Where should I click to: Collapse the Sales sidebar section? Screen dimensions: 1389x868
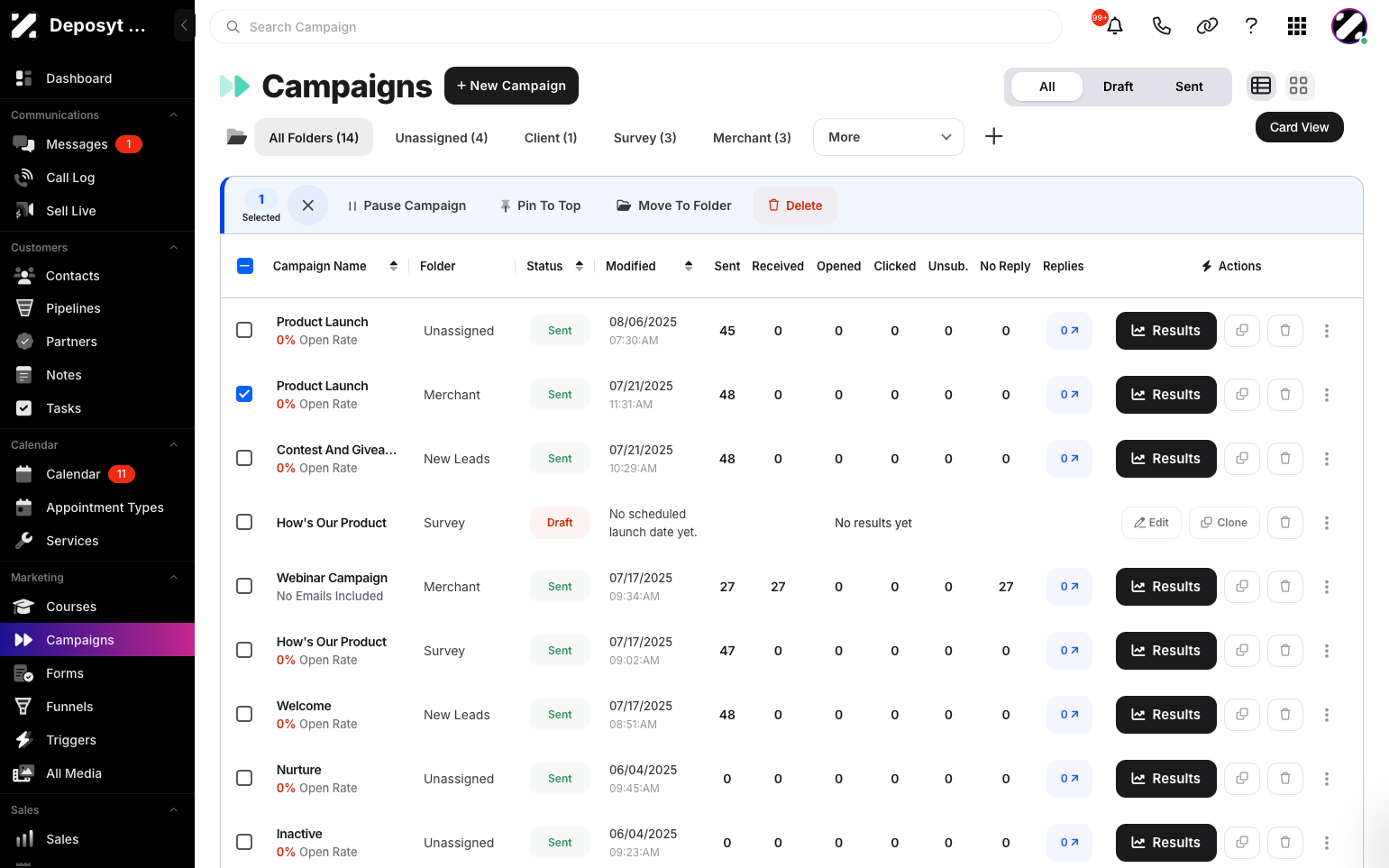(174, 810)
